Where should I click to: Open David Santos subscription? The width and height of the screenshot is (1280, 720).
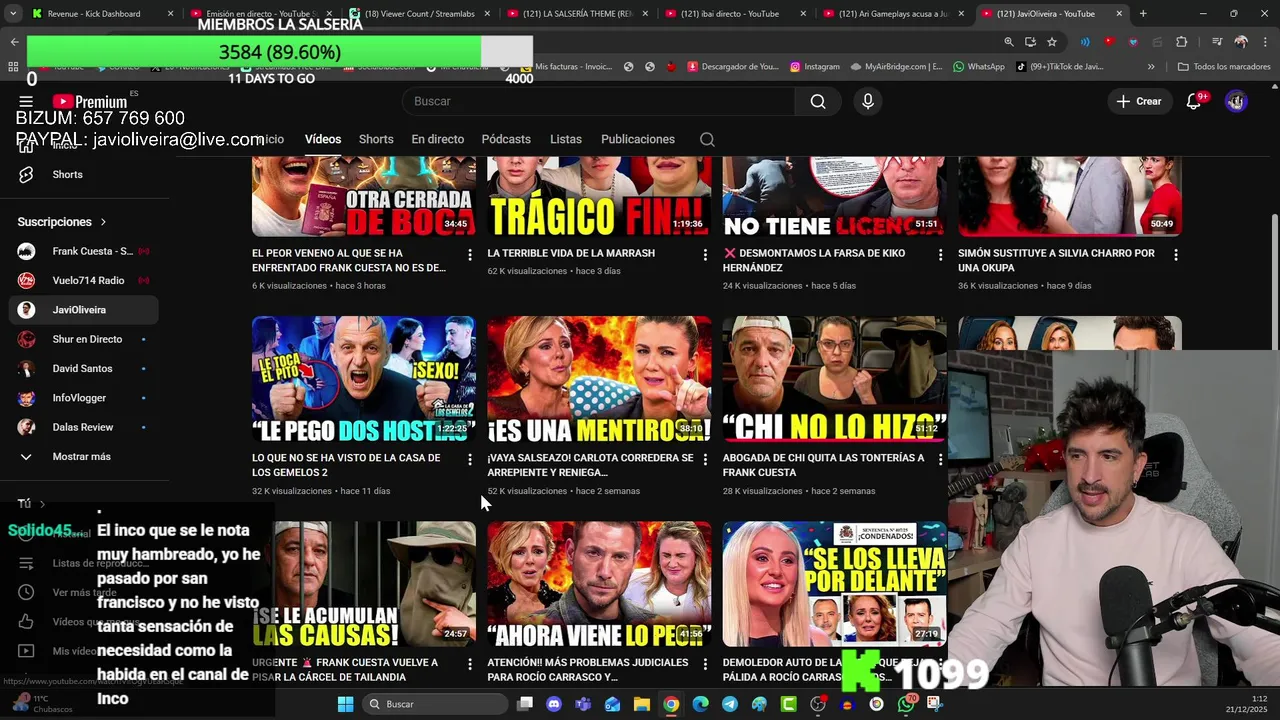(x=84, y=368)
